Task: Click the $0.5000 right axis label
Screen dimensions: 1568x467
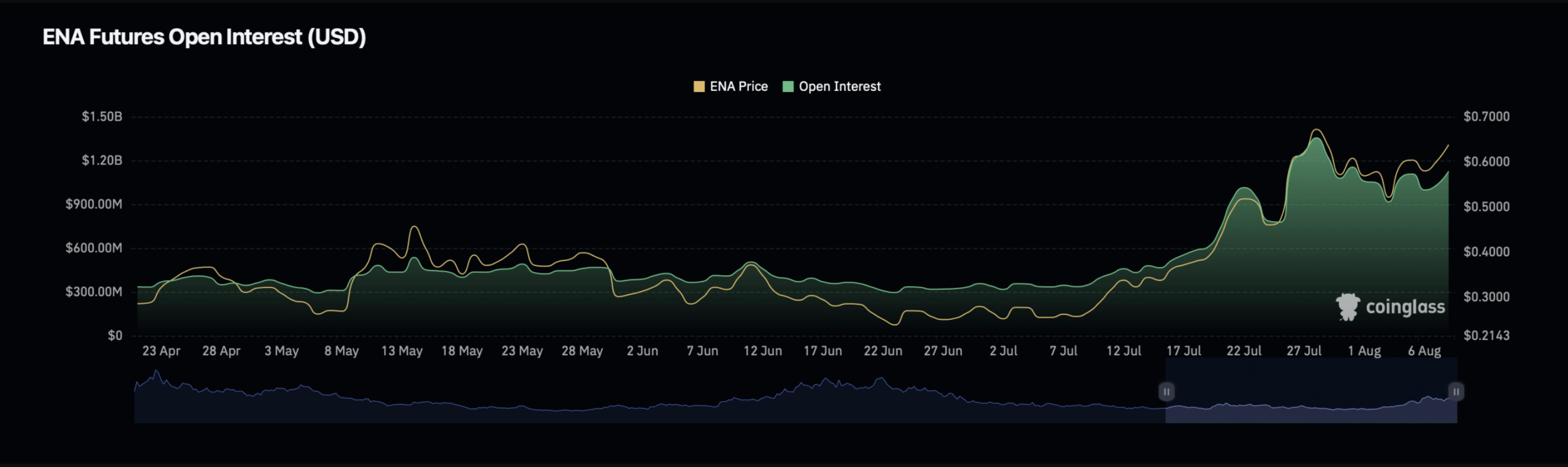Action: coord(1486,207)
